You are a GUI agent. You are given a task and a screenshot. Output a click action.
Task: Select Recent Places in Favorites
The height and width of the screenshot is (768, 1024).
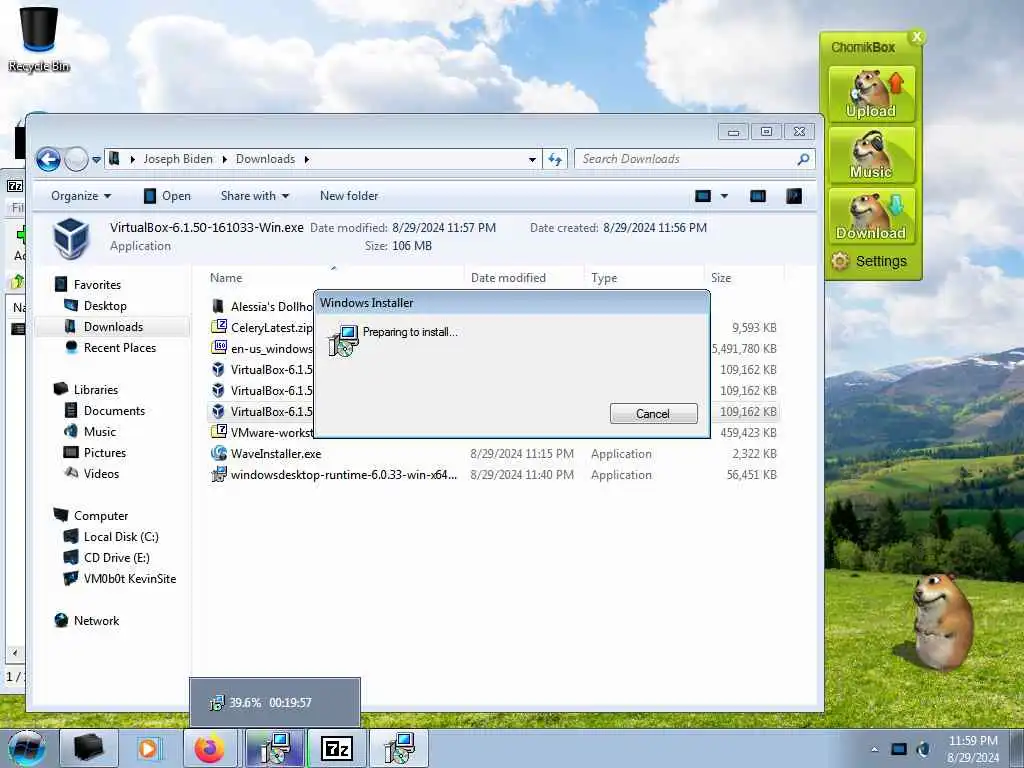(x=120, y=347)
